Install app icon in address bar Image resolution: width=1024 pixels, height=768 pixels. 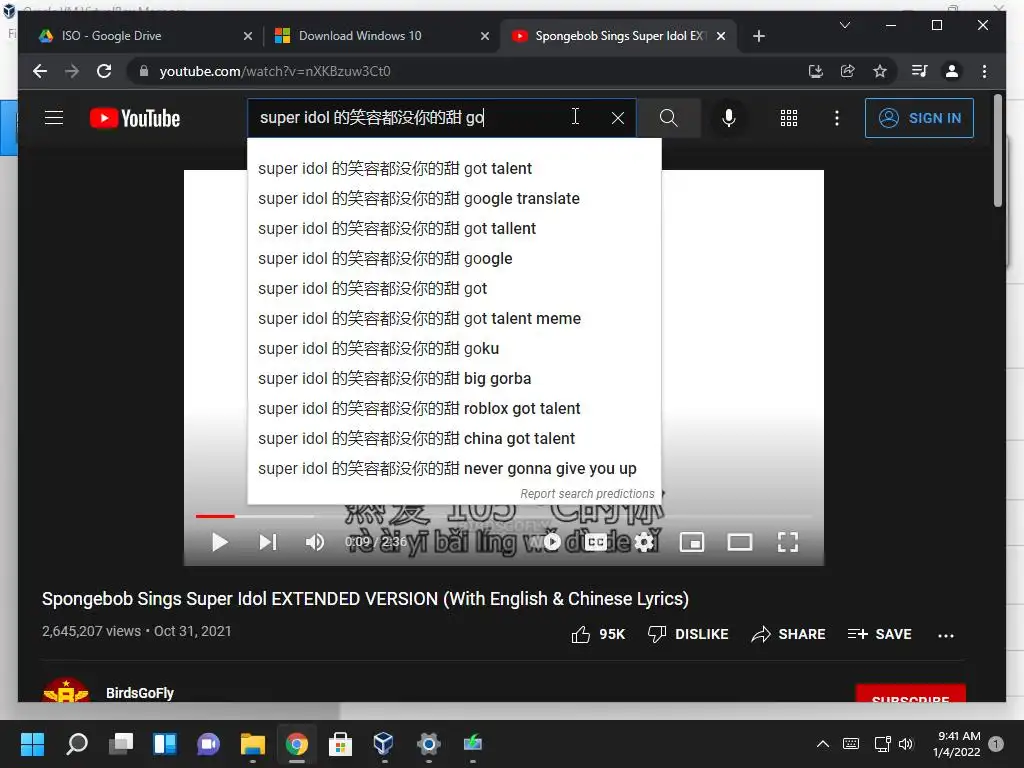815,71
